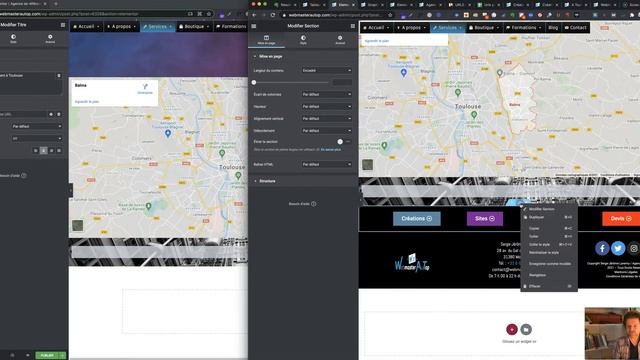
Task: Open Elementor hamburger menu in Modifier Section panel
Action: 254,26
